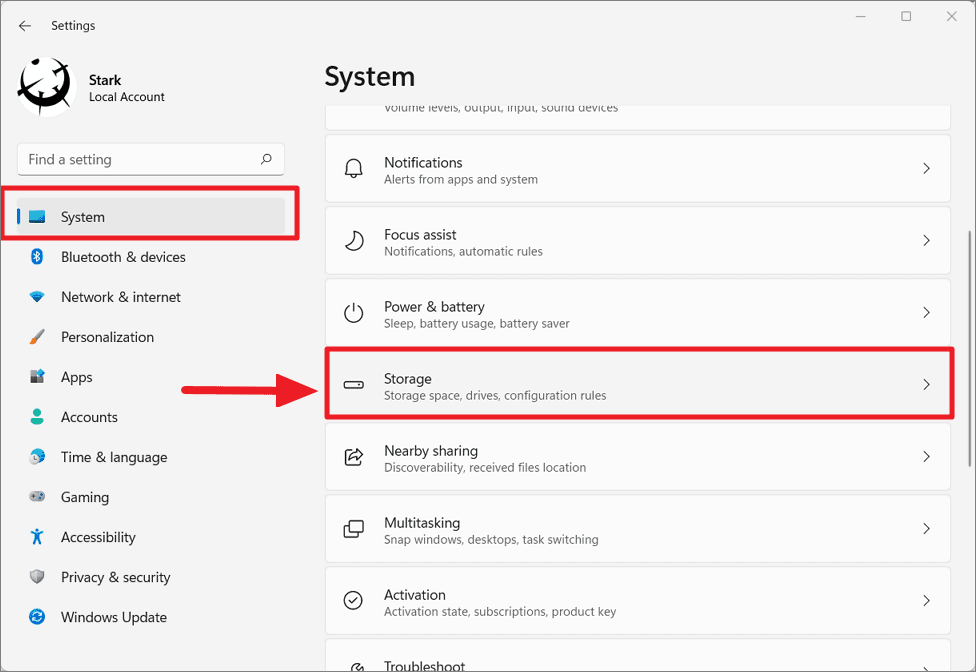Viewport: 976px width, 672px height.
Task: Open Accessibility settings label
Action: [x=98, y=537]
